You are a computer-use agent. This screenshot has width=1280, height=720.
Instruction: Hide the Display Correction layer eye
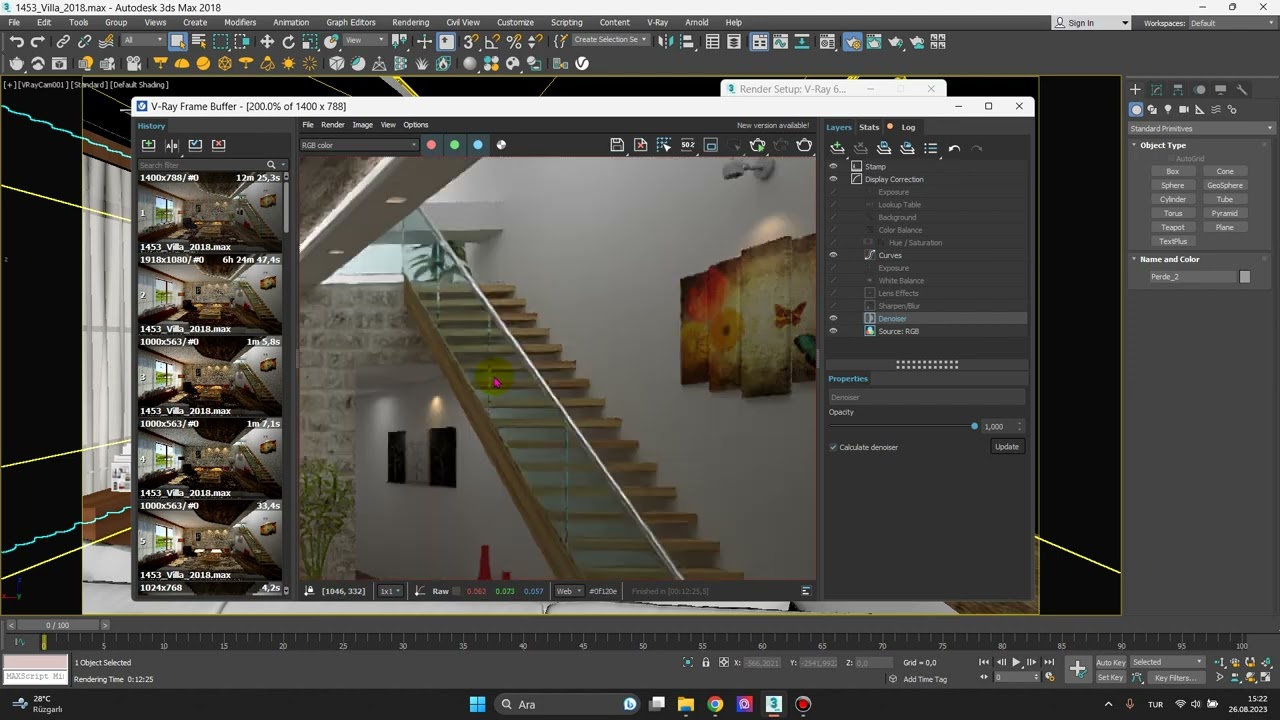coord(833,179)
